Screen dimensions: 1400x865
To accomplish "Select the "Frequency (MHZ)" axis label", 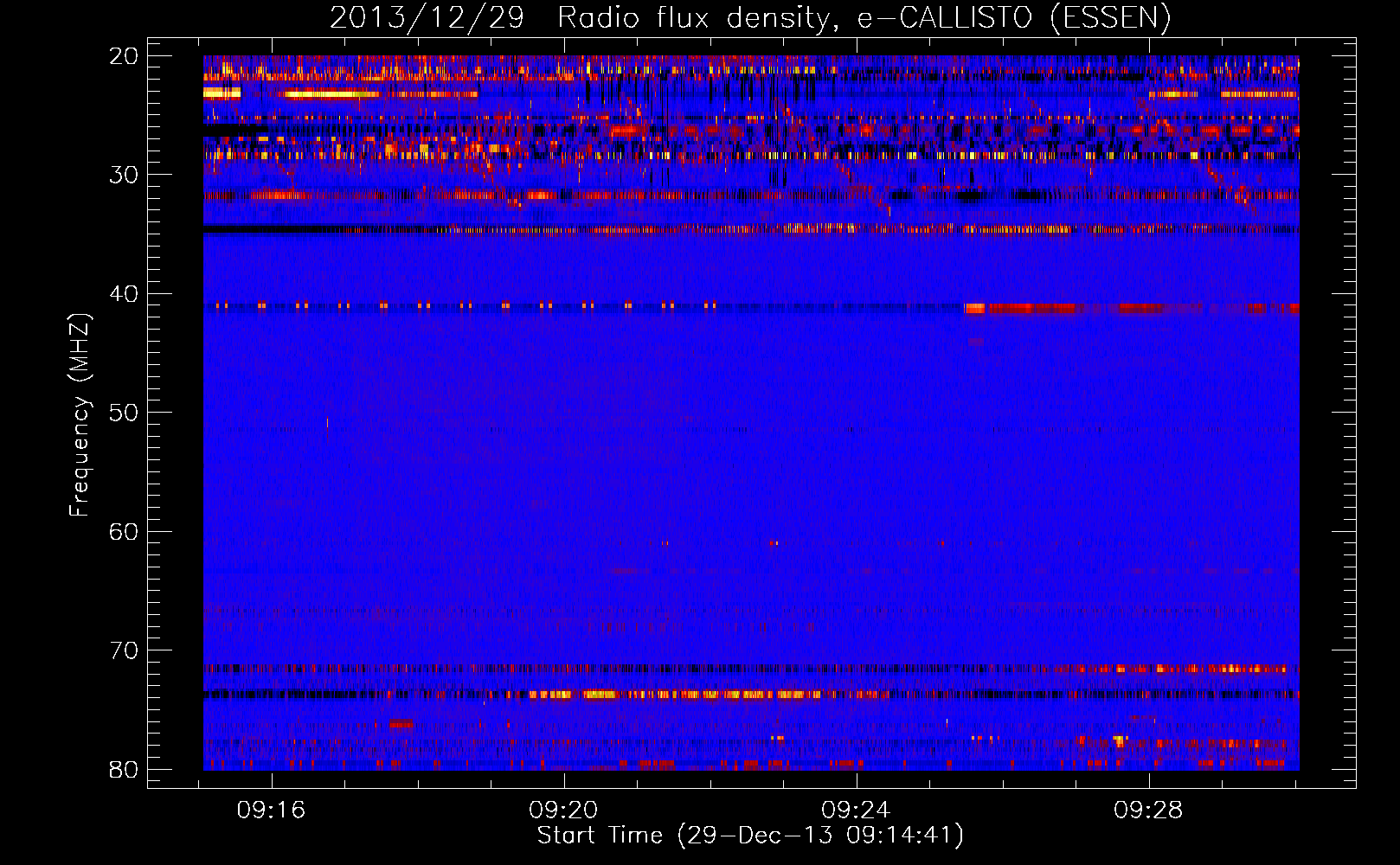I will [x=80, y=415].
